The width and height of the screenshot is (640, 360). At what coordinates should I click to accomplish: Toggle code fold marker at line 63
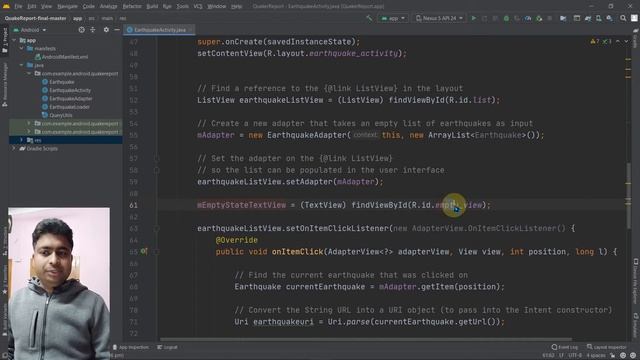coord(156,229)
